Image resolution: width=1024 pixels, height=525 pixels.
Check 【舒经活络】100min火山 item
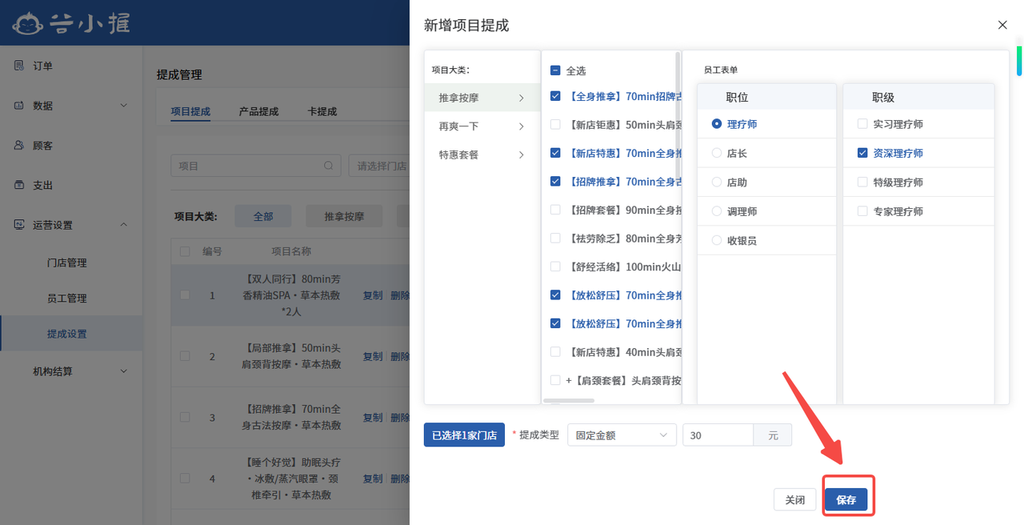click(x=555, y=266)
